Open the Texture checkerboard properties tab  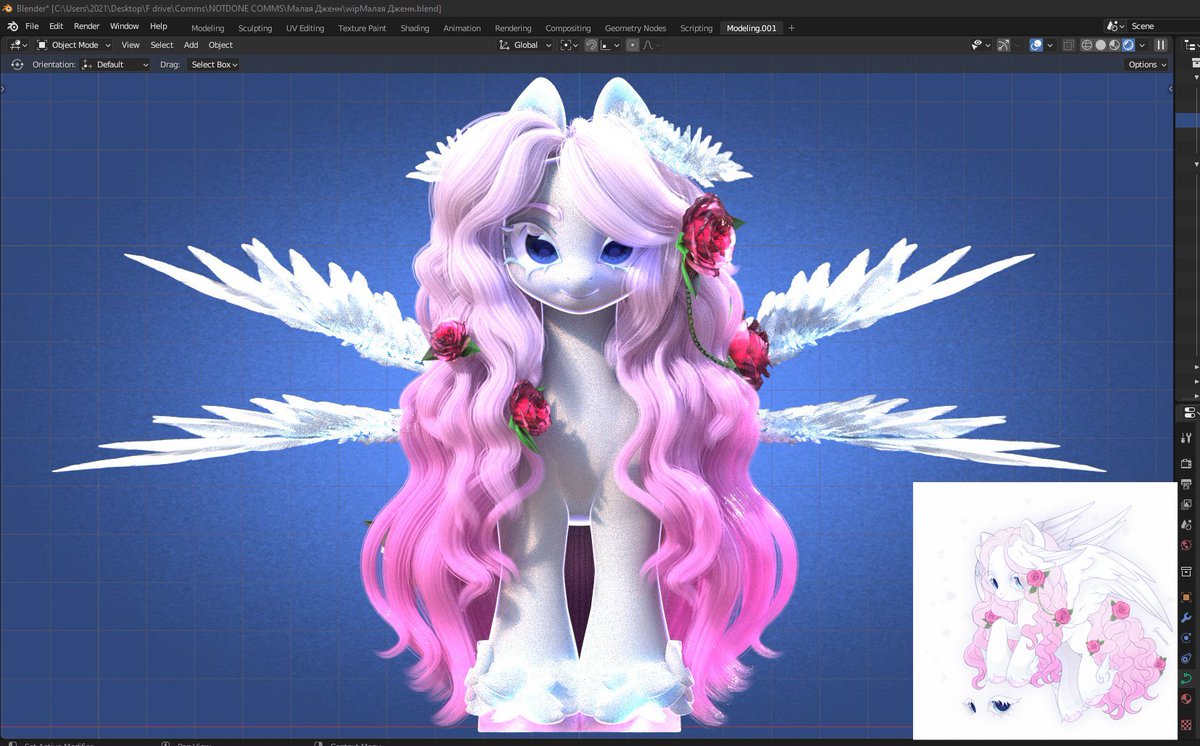pos(1186,725)
